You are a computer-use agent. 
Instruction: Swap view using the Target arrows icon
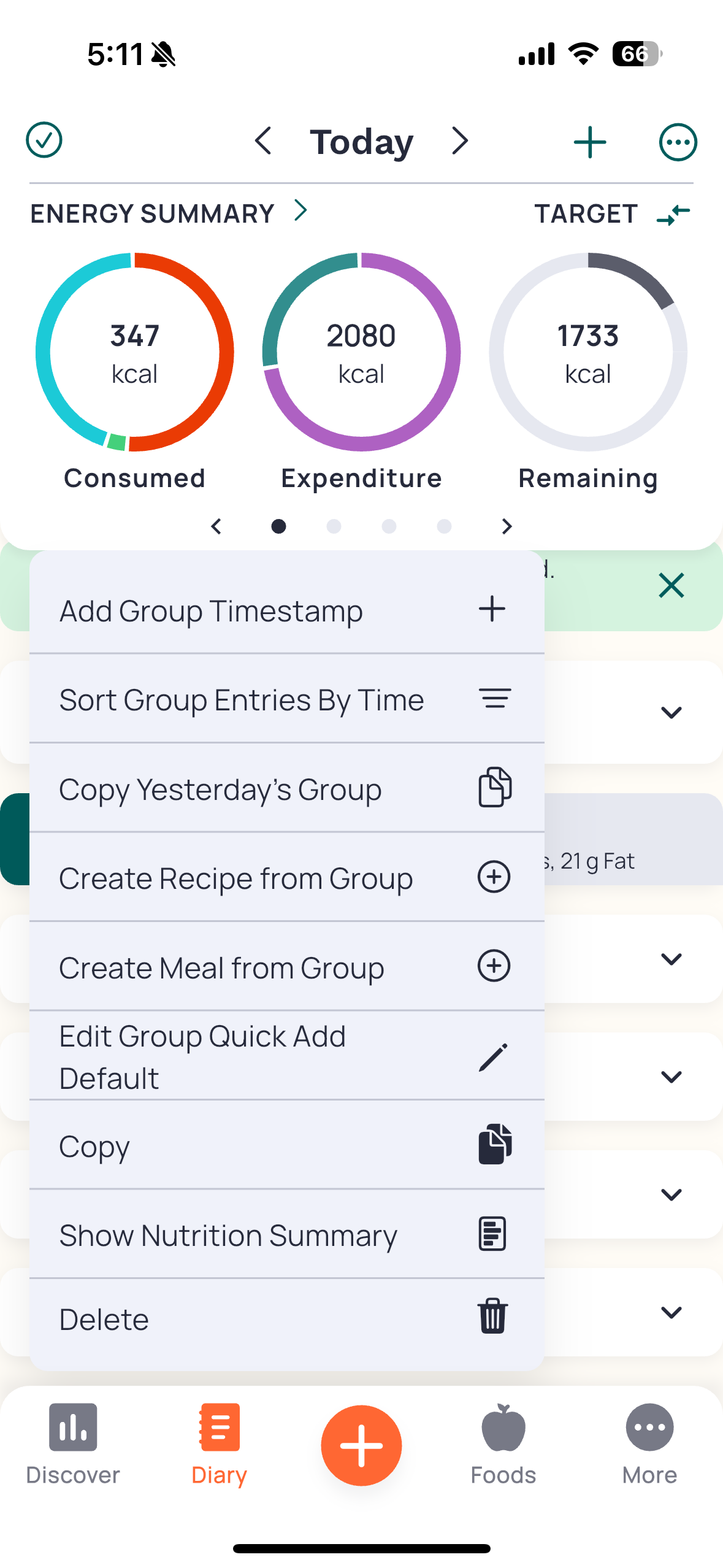673,215
